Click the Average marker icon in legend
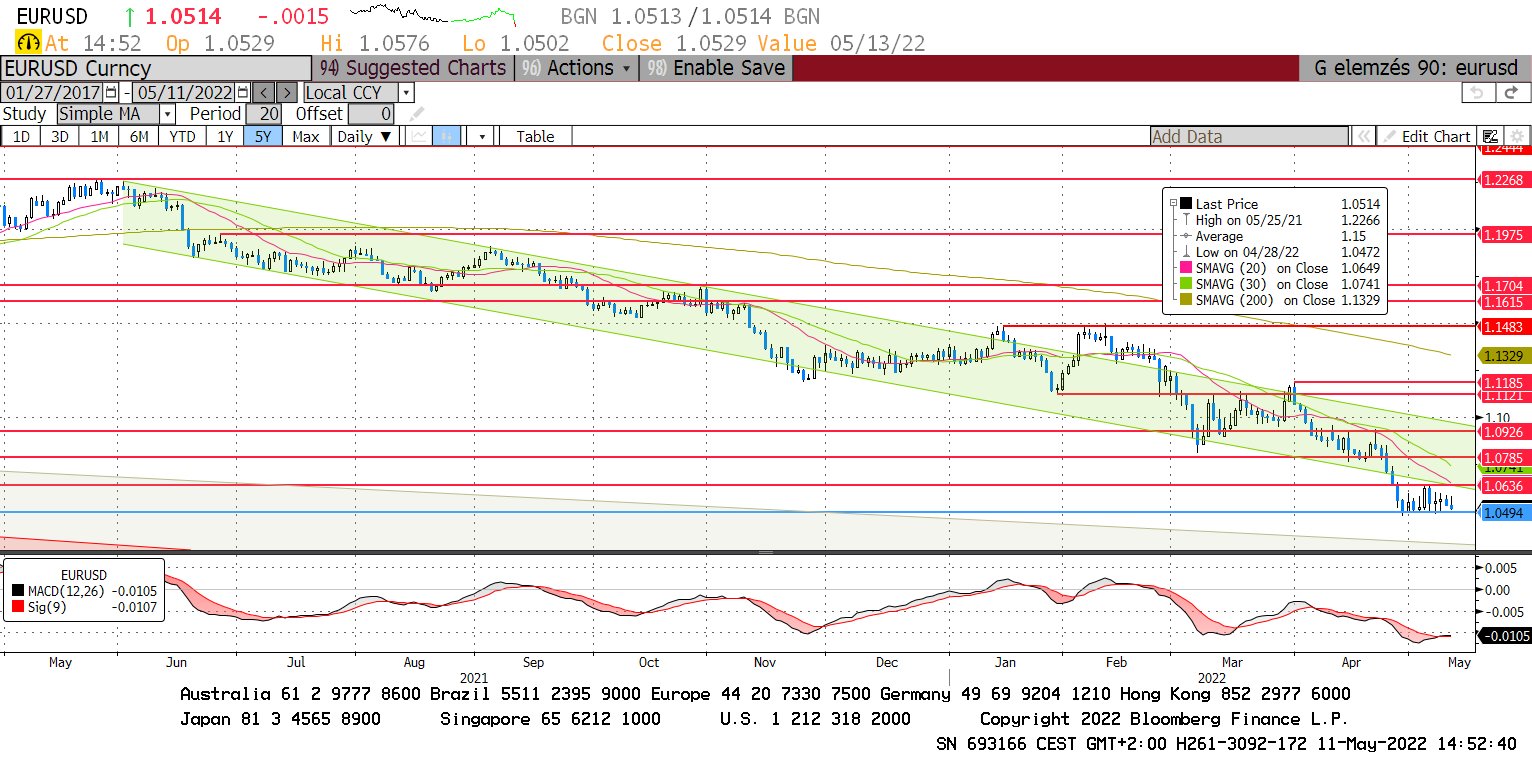 pyautogui.click(x=1186, y=236)
